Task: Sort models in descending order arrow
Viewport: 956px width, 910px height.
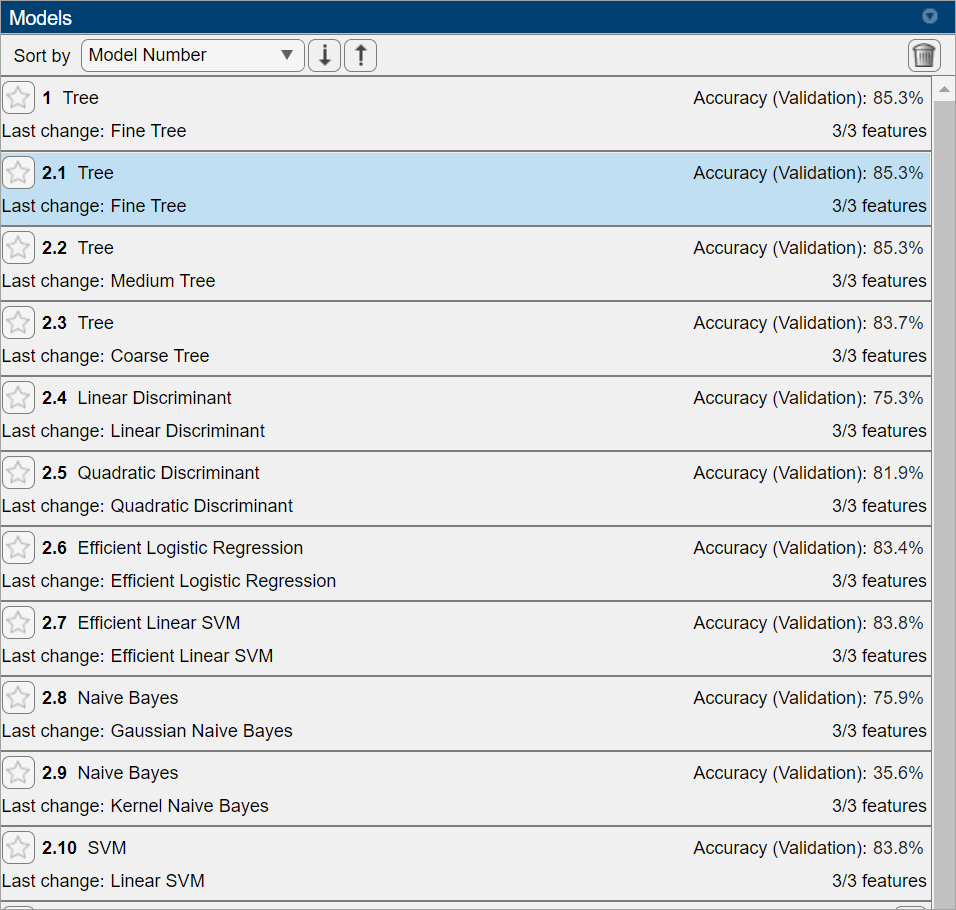Action: [x=324, y=55]
